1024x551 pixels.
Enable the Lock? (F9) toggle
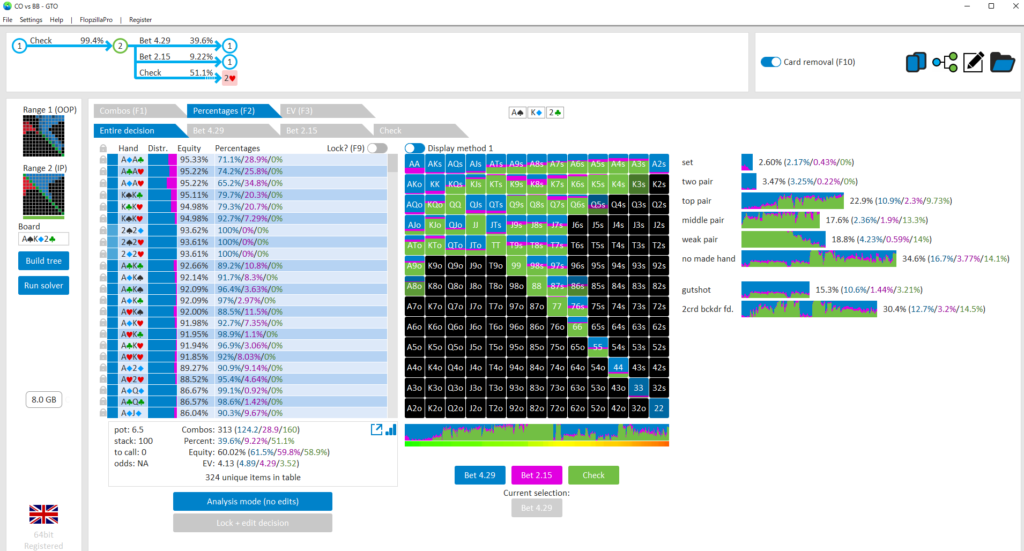pos(377,148)
